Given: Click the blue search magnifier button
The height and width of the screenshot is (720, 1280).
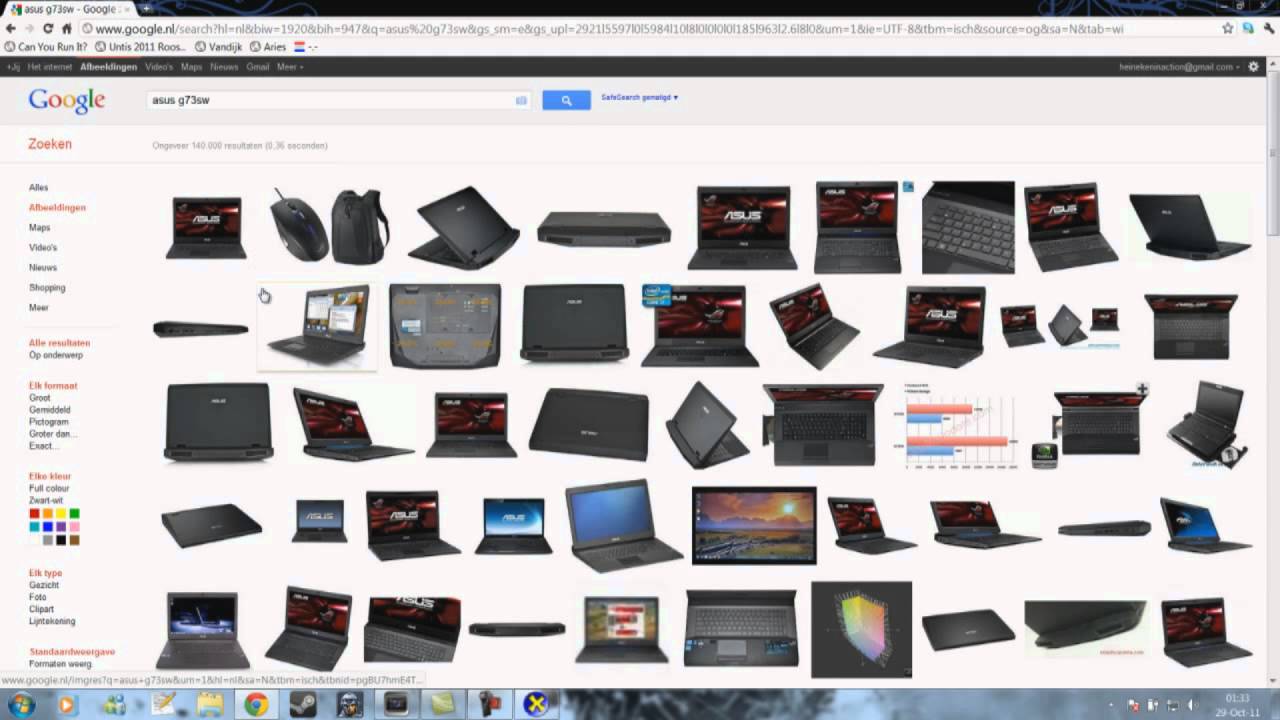Looking at the screenshot, I should click(x=566, y=100).
